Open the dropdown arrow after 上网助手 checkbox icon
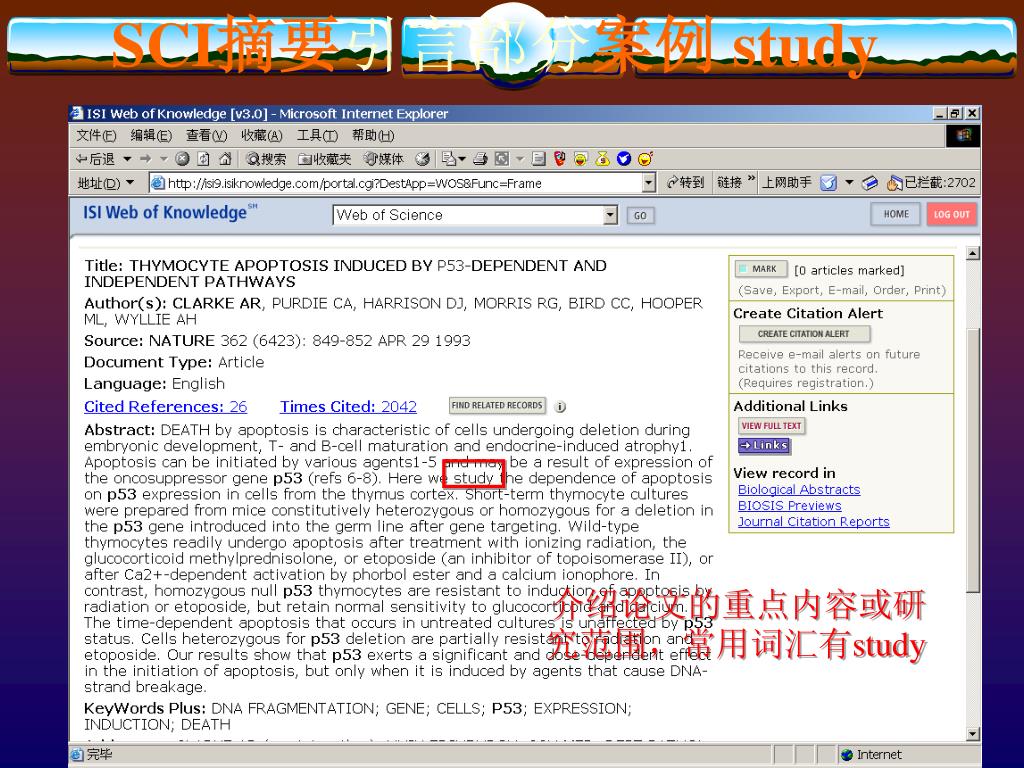This screenshot has height=768, width=1024. [849, 183]
